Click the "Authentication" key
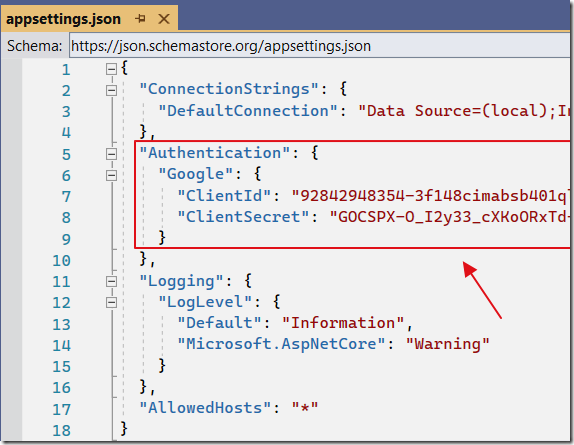This screenshot has height=445, width=574. pos(215,153)
